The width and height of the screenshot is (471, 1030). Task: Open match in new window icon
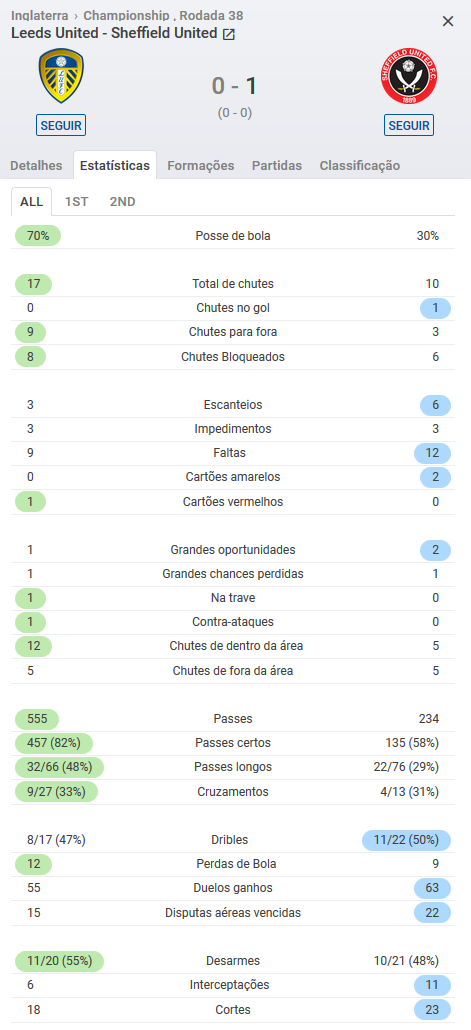[229, 34]
